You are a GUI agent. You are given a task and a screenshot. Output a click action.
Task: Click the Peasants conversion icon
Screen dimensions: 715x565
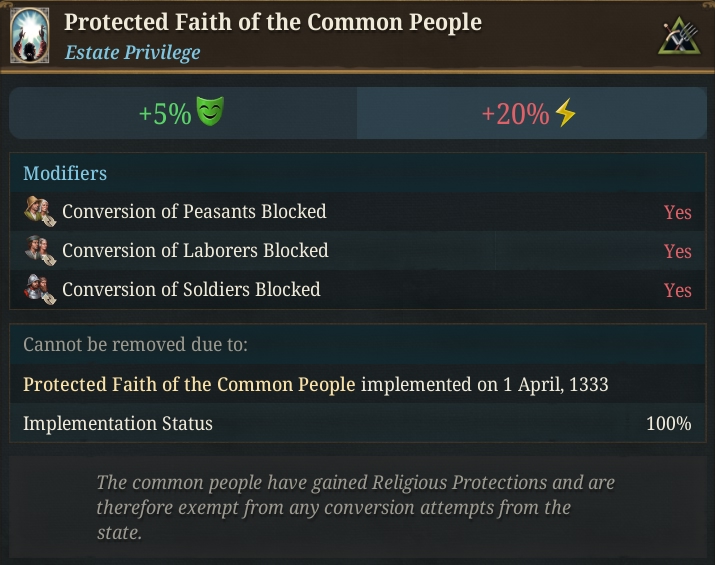40,212
